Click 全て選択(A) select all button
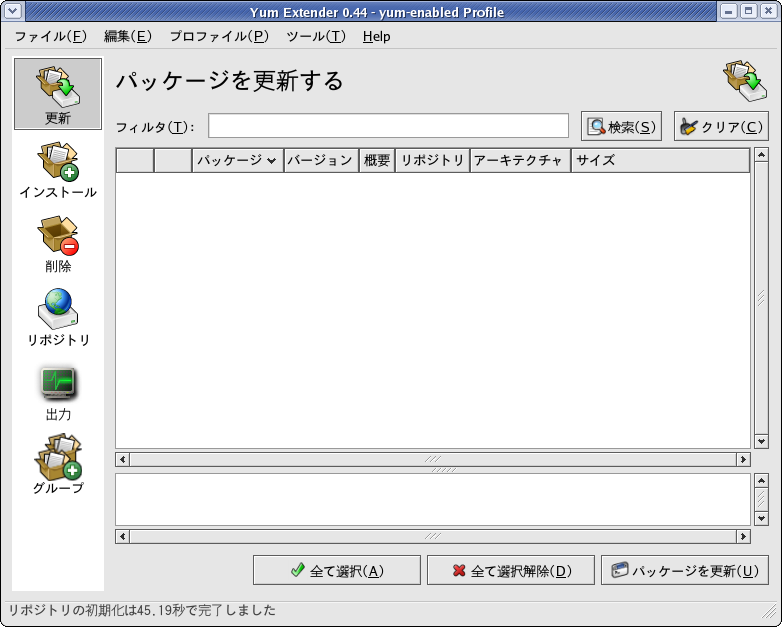 [x=337, y=570]
